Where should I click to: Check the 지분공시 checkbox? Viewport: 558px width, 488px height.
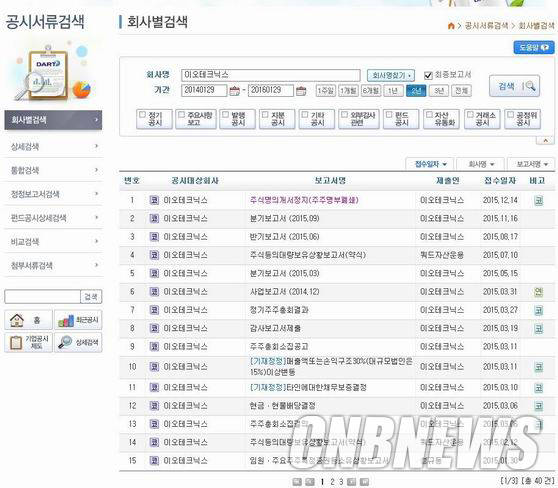265,115
